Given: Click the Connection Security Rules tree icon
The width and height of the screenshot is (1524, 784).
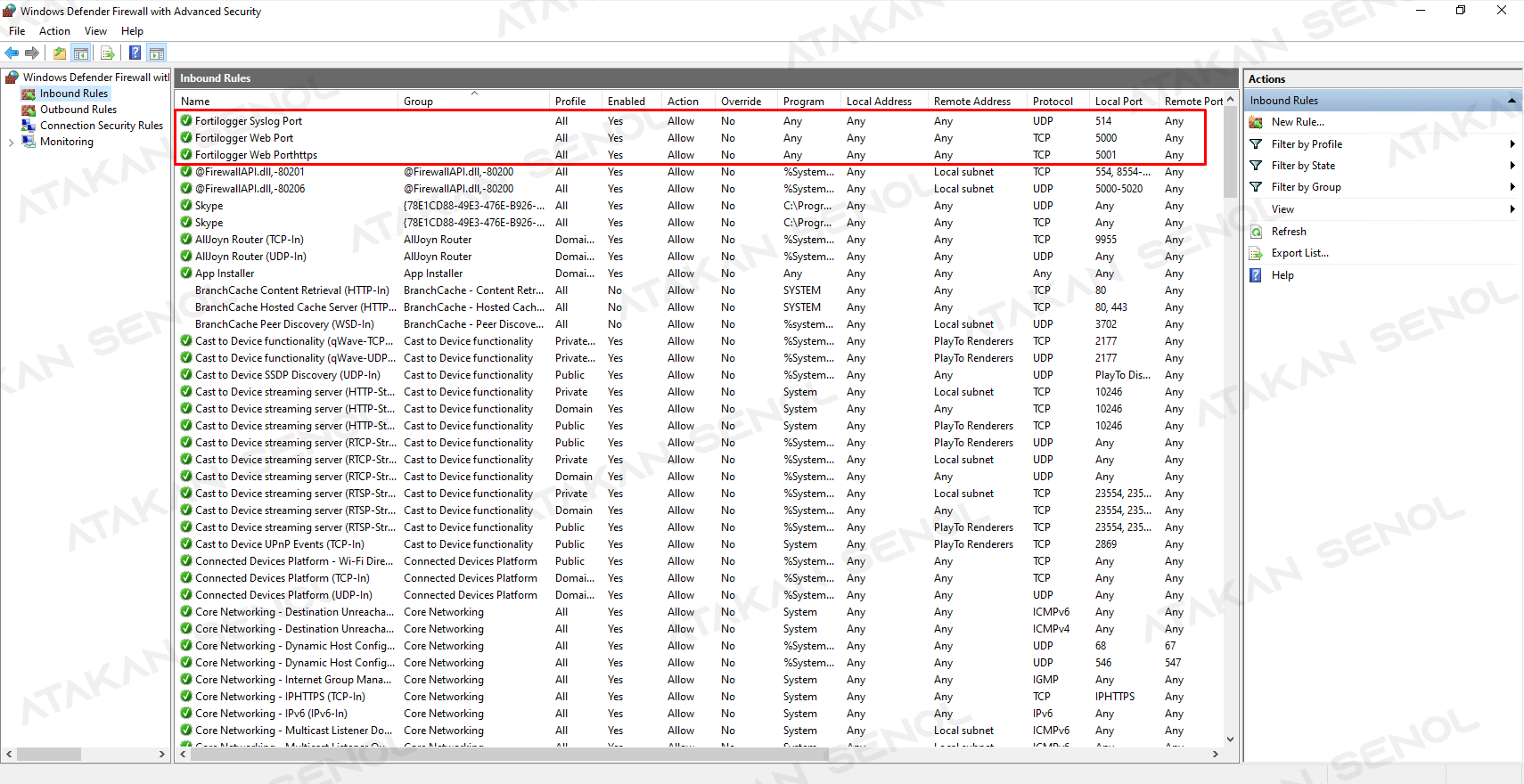Looking at the screenshot, I should (29, 126).
